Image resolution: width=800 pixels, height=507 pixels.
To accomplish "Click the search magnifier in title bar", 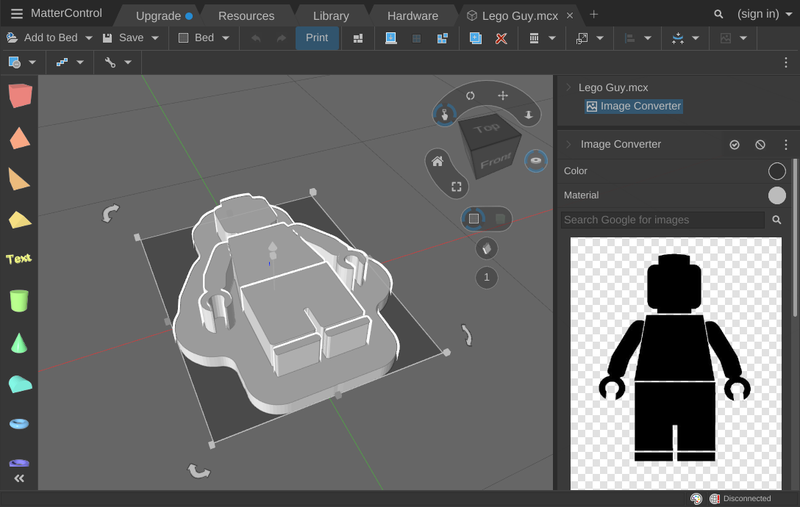I will click(x=718, y=14).
